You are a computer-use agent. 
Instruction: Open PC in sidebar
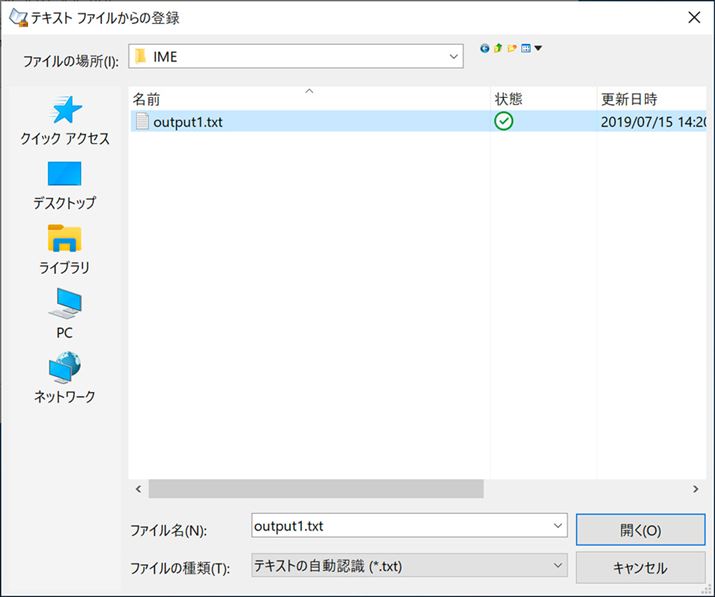(x=64, y=314)
